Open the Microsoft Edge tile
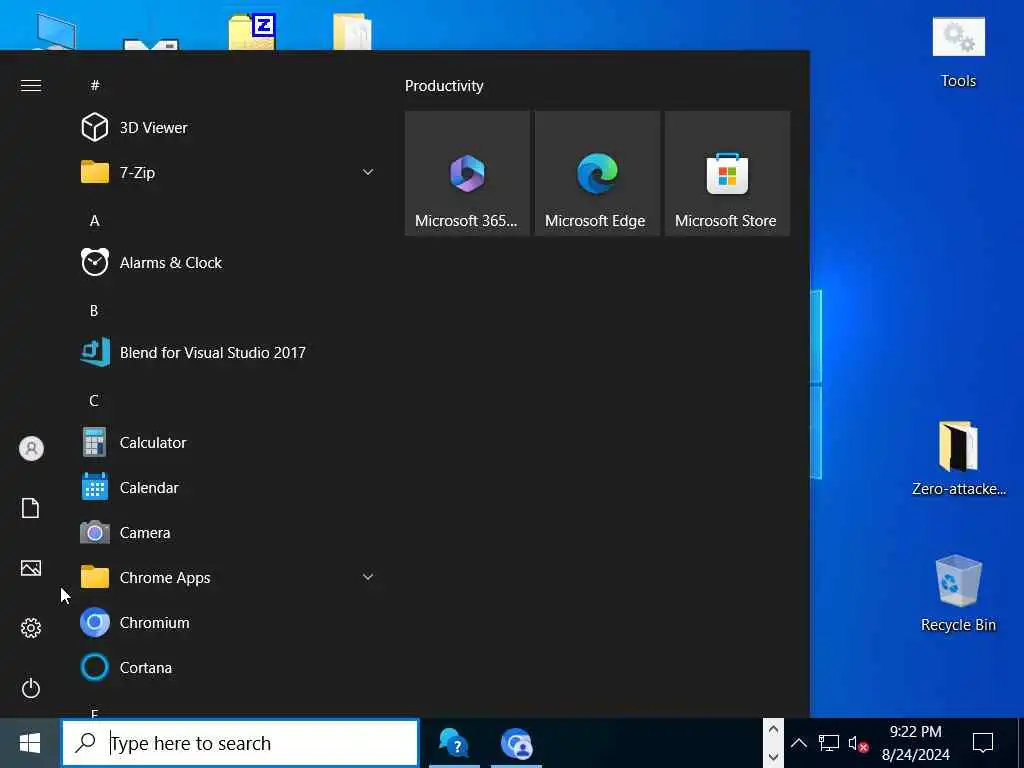 pyautogui.click(x=597, y=174)
